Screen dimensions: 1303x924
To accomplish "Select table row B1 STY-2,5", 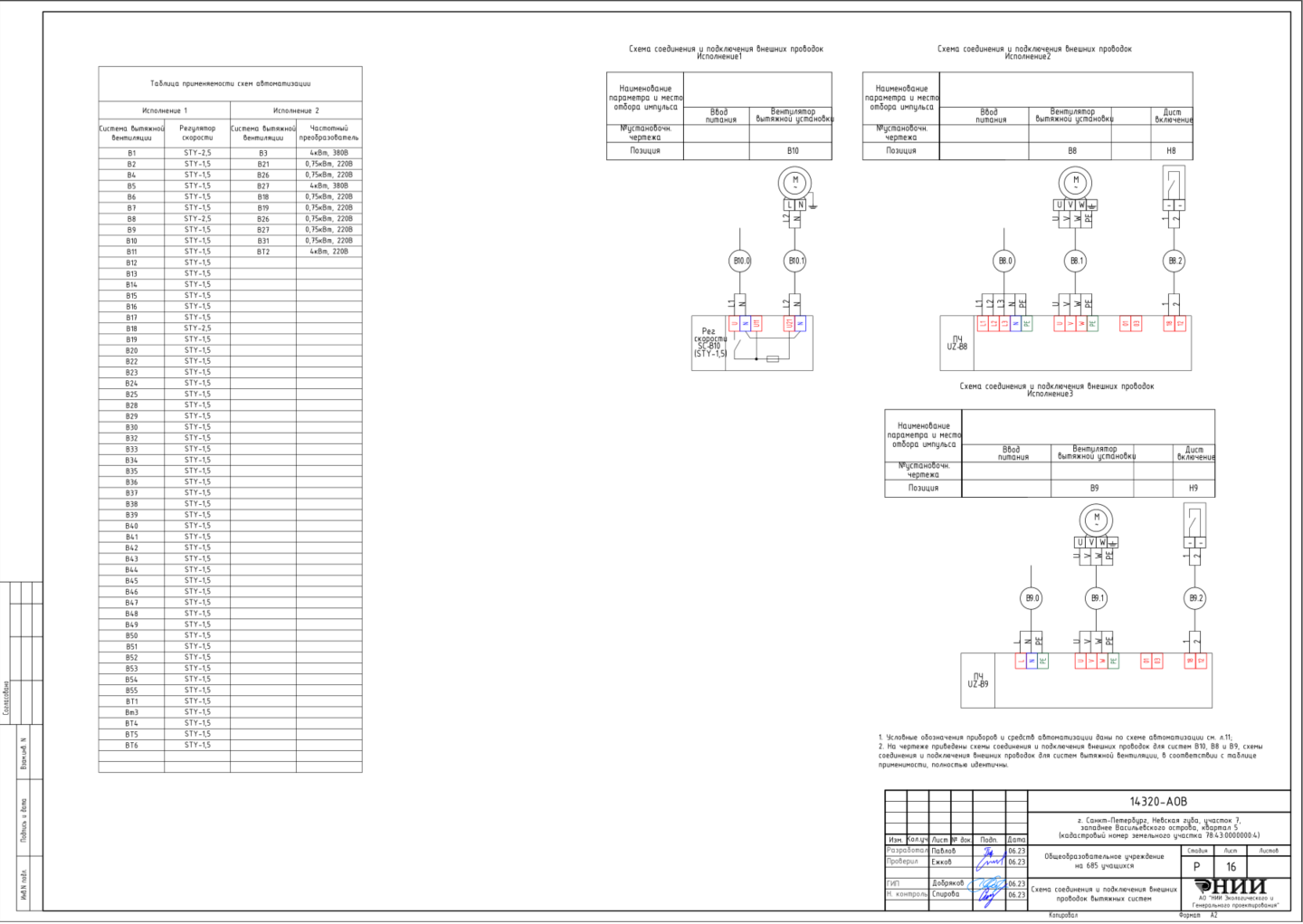I will [165, 153].
